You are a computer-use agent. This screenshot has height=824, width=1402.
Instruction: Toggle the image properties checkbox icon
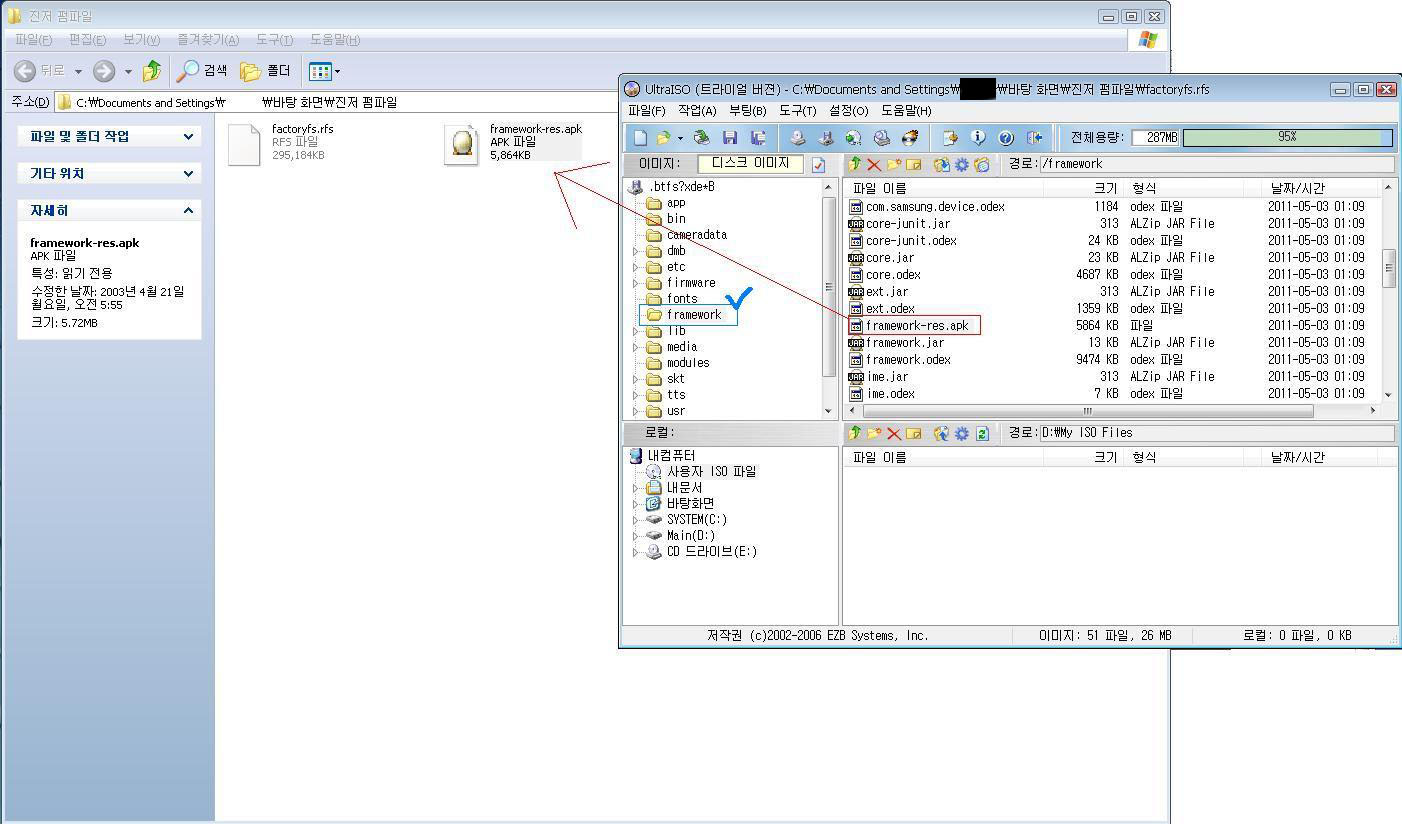[818, 165]
